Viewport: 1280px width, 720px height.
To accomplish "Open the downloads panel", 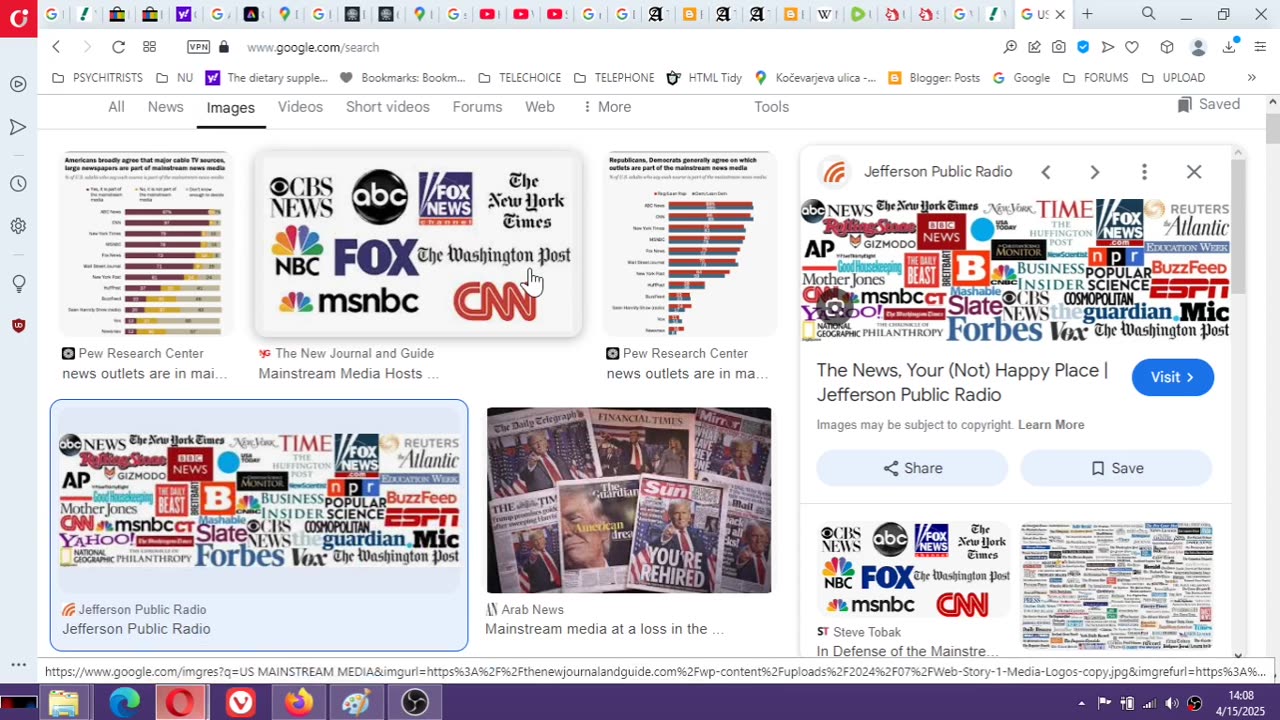I will coord(1229,46).
